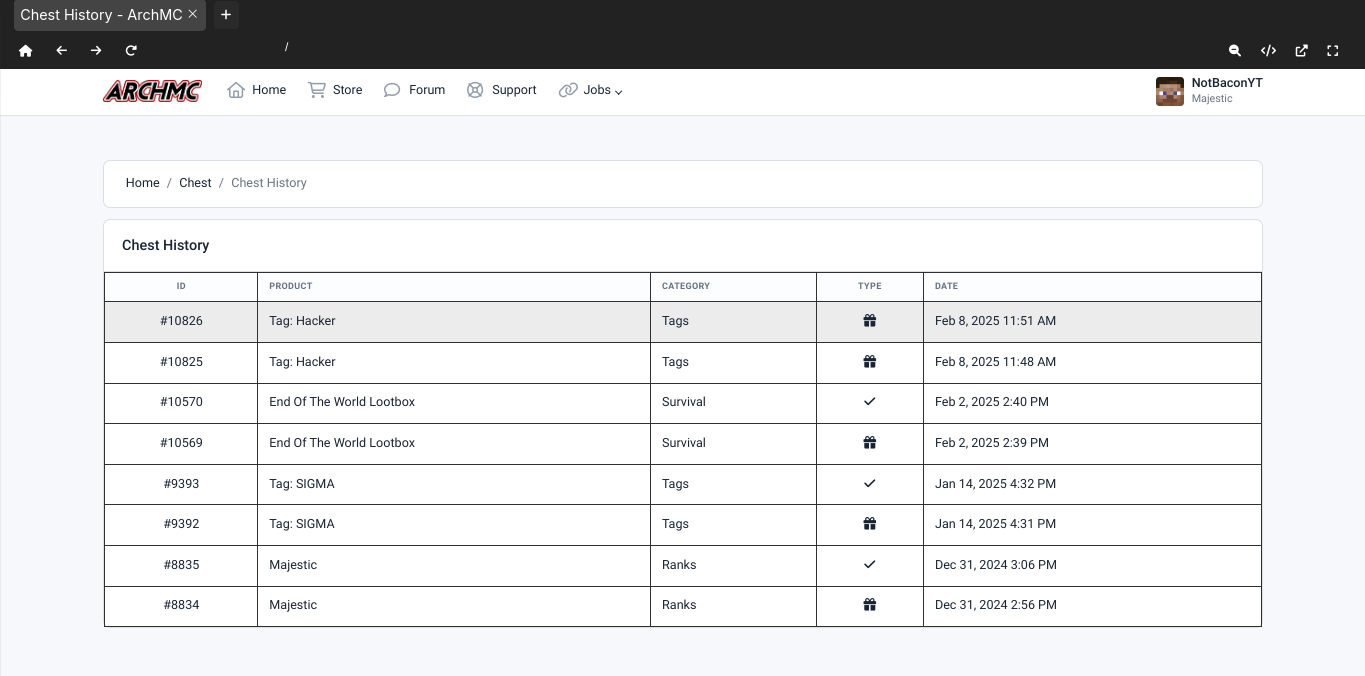Click the browser home icon
This screenshot has height=676, width=1365.
point(26,50)
